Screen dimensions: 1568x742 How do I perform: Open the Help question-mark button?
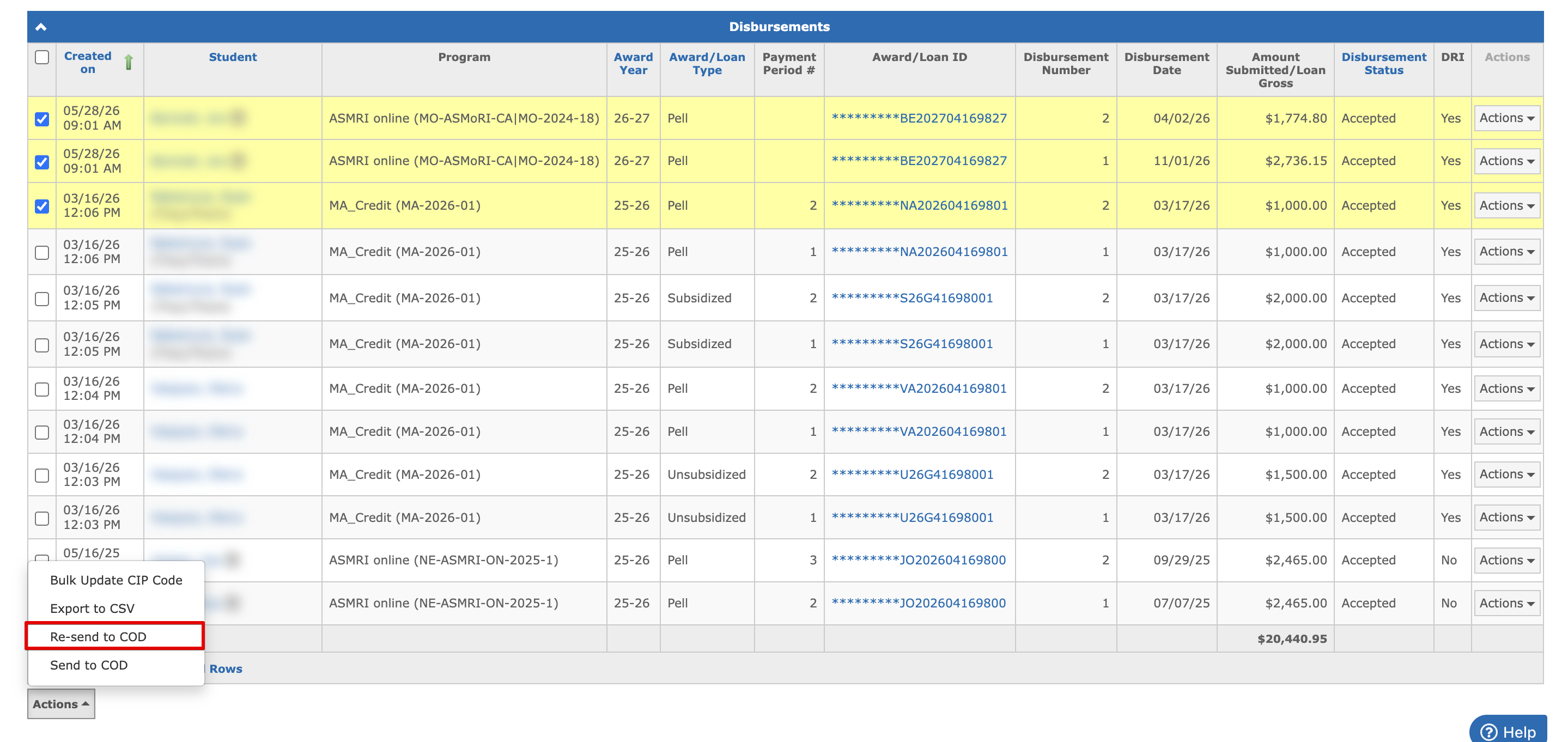[1509, 731]
